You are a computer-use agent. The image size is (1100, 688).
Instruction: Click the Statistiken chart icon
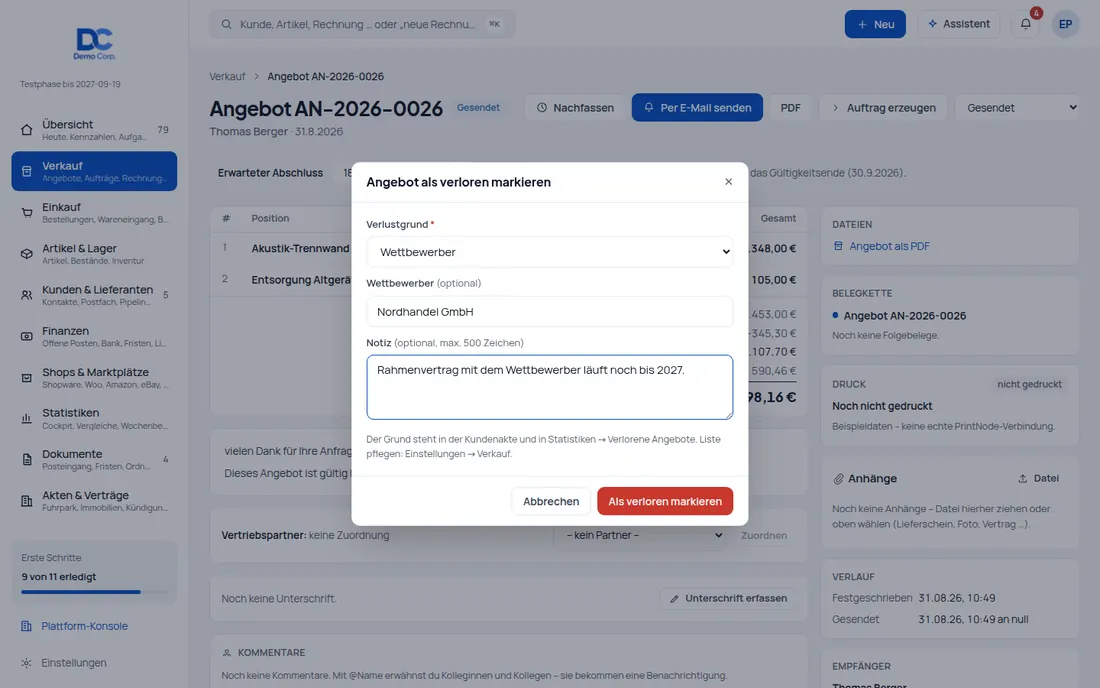[27, 419]
